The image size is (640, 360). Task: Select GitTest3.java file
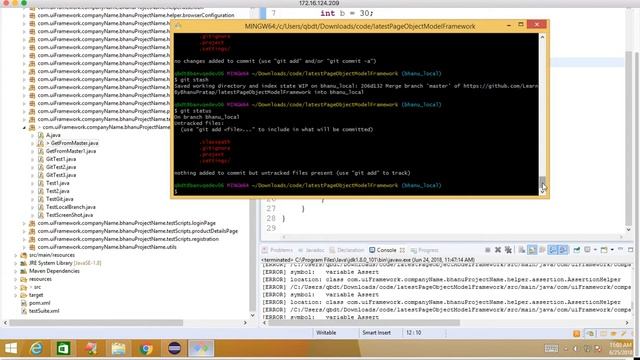[61, 175]
